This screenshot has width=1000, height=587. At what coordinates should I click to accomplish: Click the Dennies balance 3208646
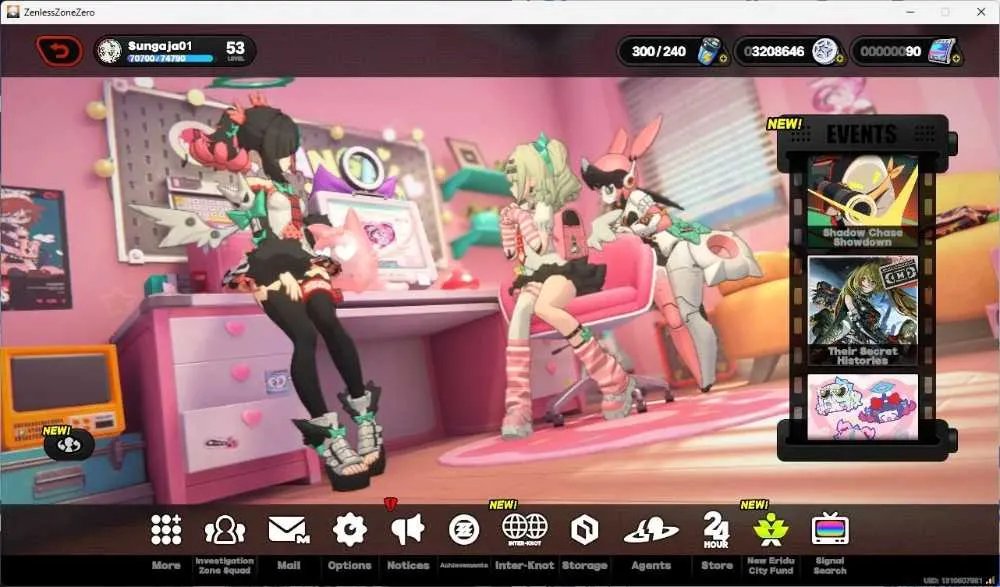pos(774,51)
